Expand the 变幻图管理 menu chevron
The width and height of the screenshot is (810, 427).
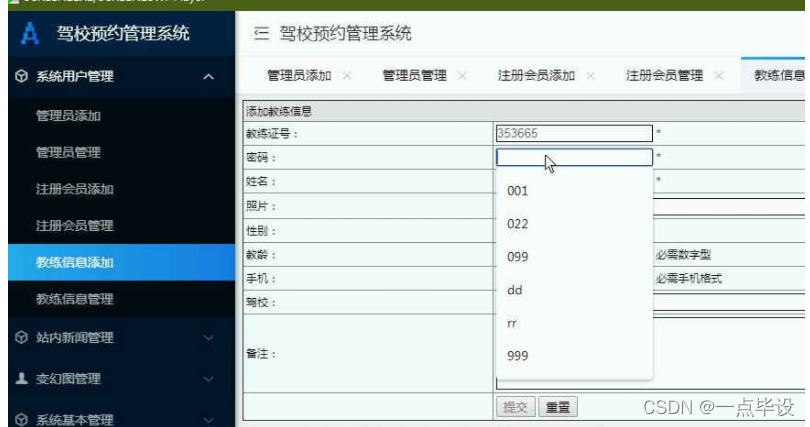pyautogui.click(x=208, y=379)
